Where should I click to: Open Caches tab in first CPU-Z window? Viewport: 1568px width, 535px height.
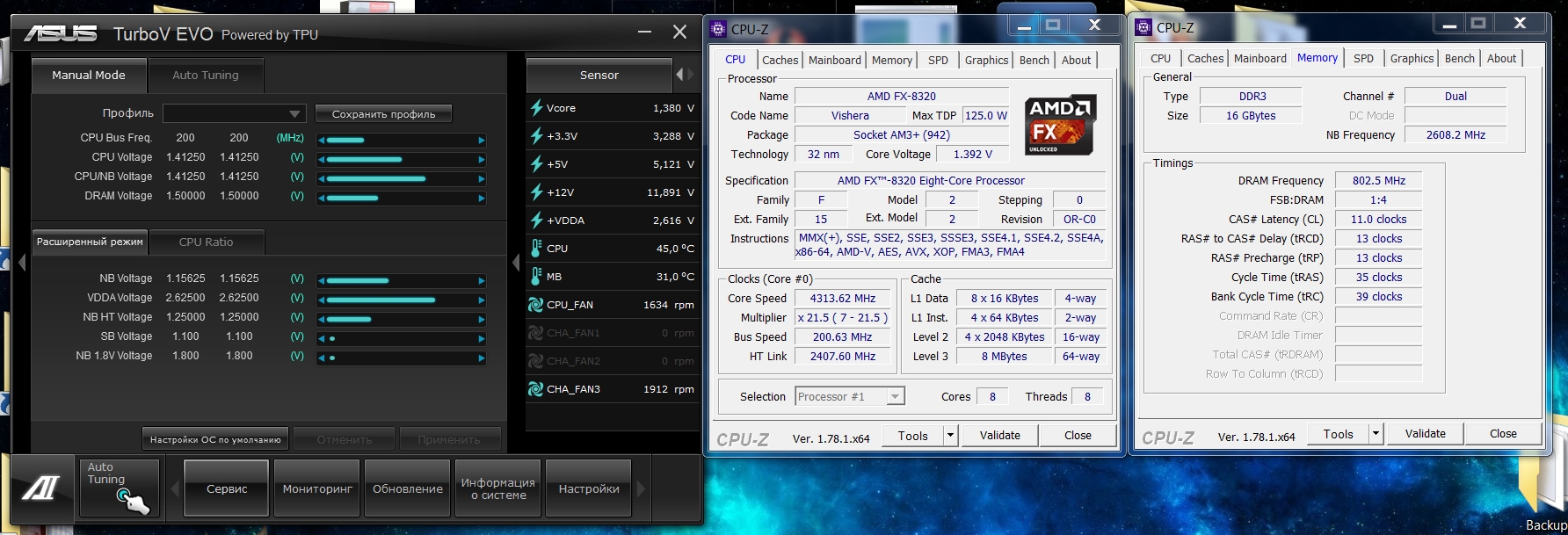[780, 60]
